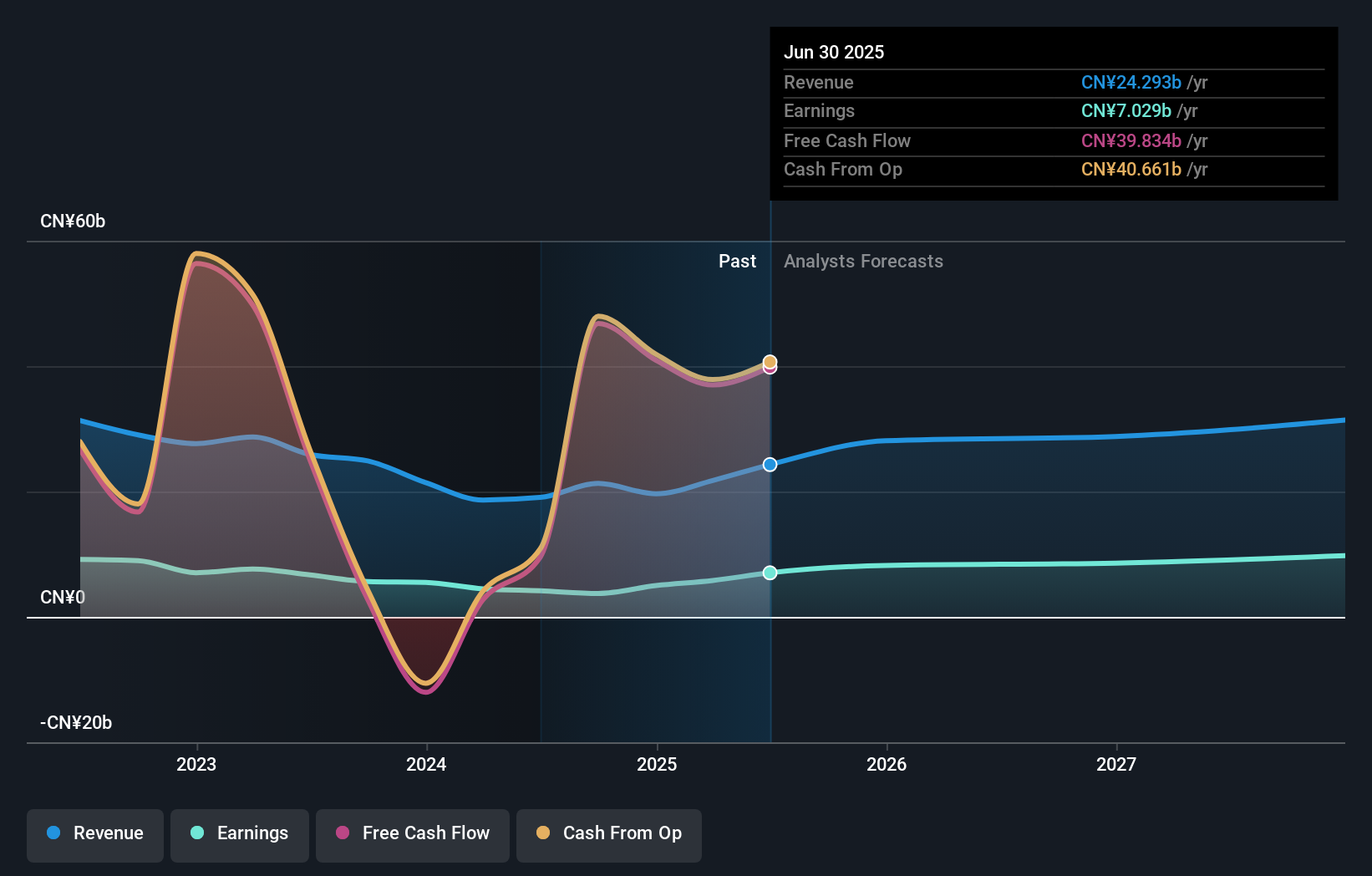Click the teal Earnings legend dot
1372x876 pixels.
tap(197, 833)
